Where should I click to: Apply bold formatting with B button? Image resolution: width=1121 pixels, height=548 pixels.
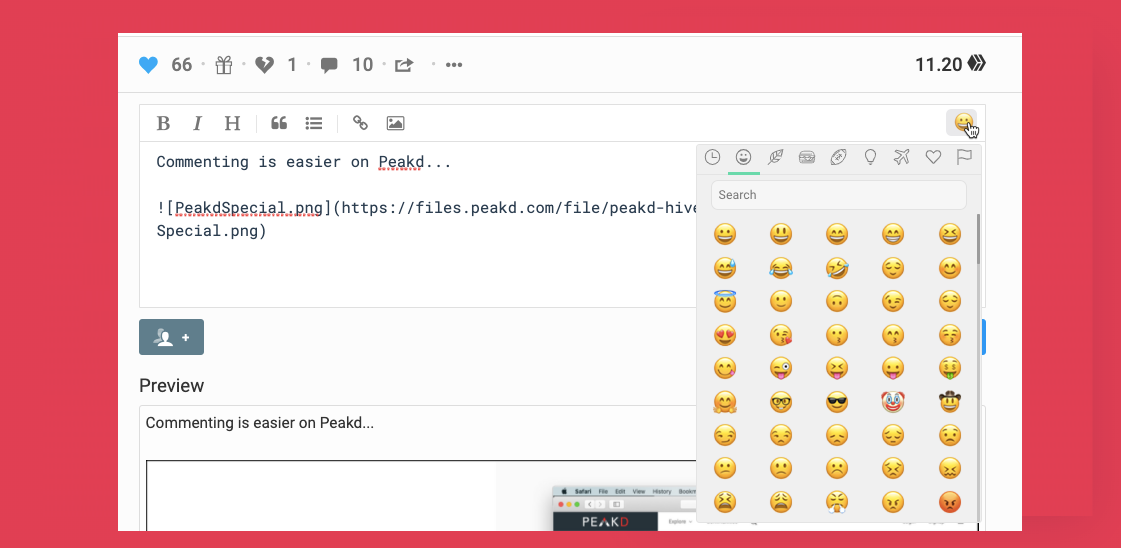coord(163,124)
